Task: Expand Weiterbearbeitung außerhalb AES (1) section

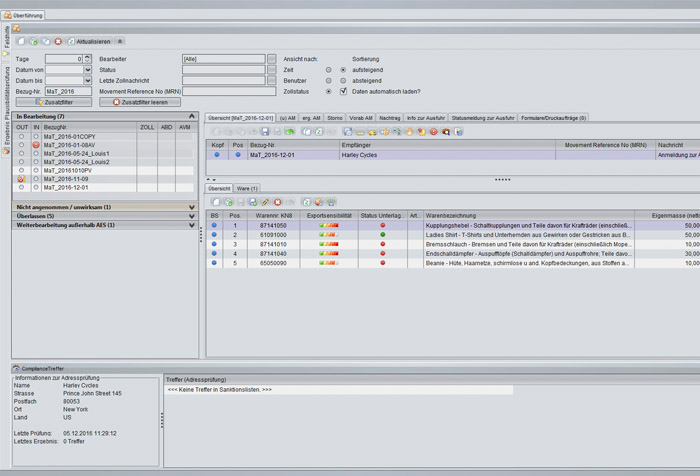Action: [x=192, y=225]
